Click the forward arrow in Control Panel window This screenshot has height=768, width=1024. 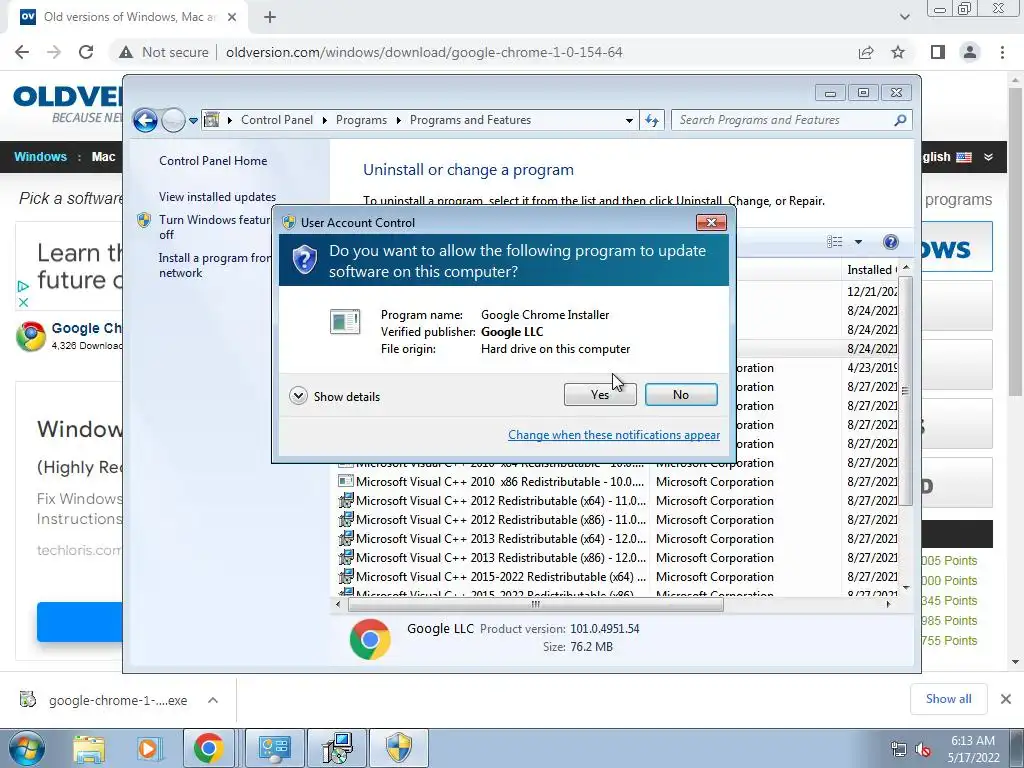point(173,120)
